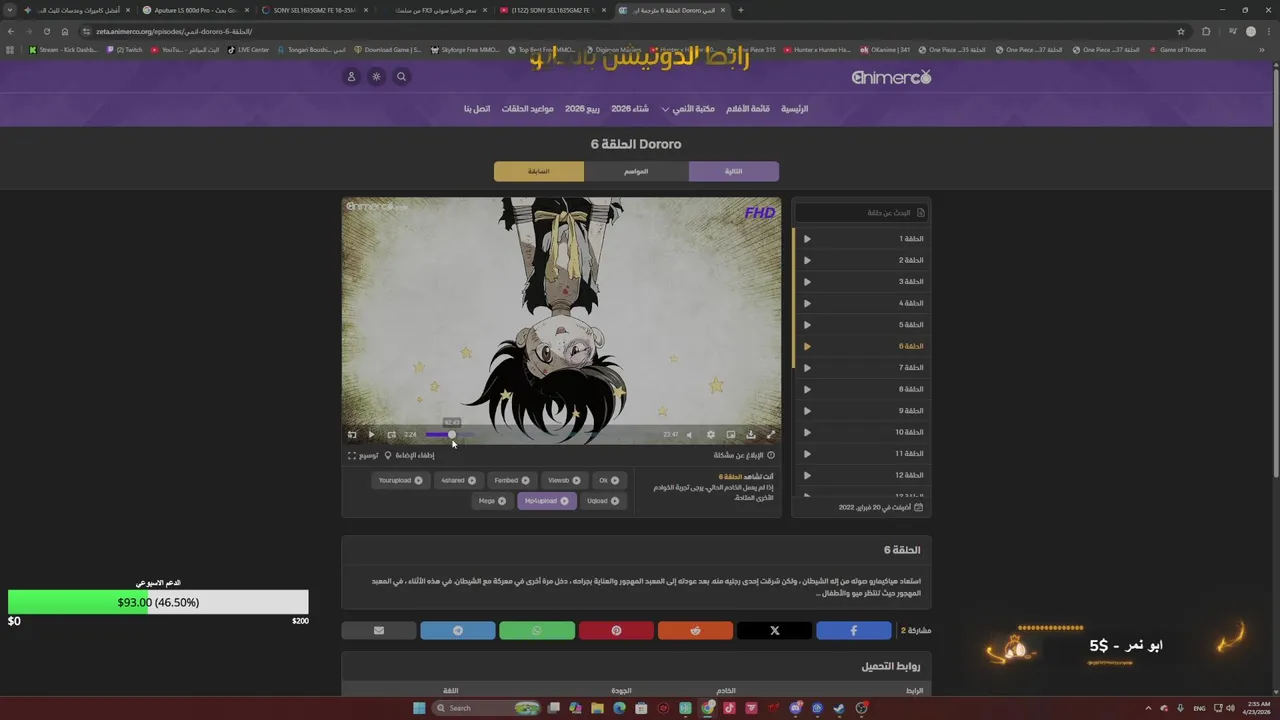Open the site search magnifier icon
Viewport: 1280px width, 720px height.
click(x=401, y=77)
